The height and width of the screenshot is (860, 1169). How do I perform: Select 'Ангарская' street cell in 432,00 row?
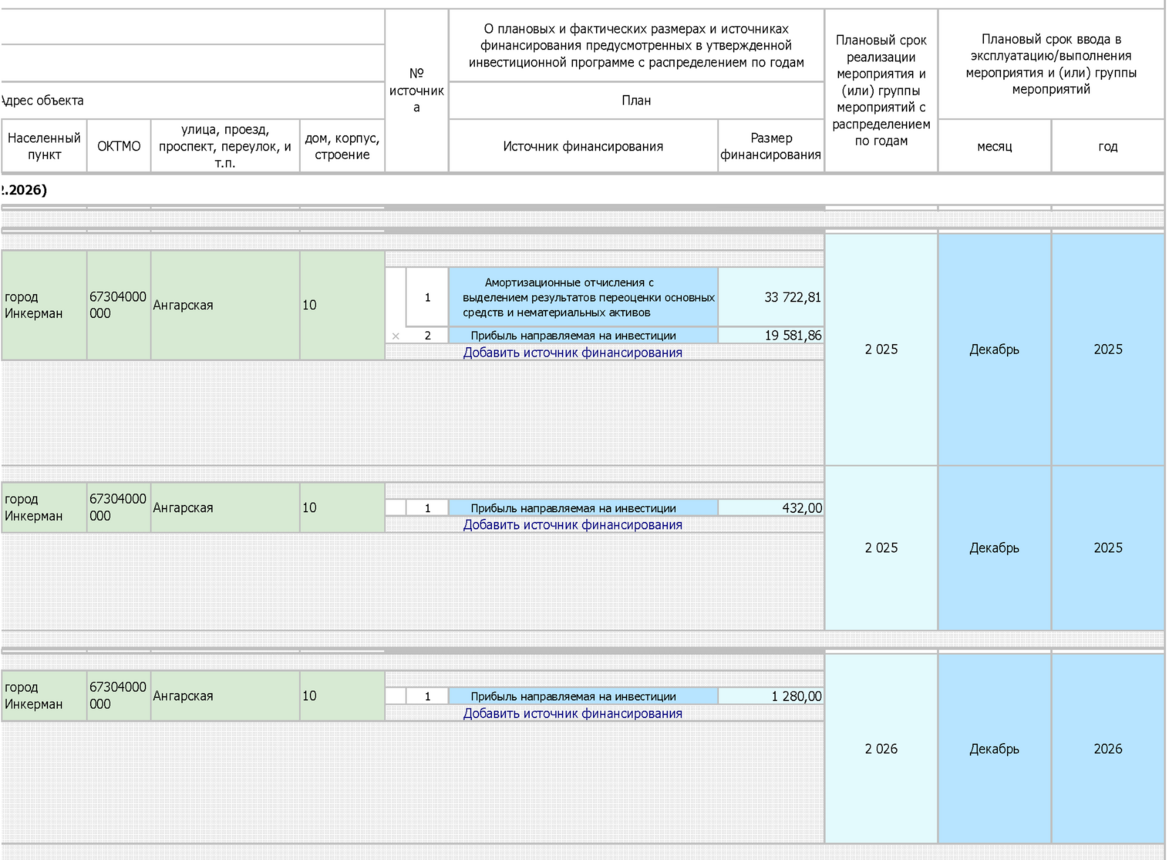(225, 508)
